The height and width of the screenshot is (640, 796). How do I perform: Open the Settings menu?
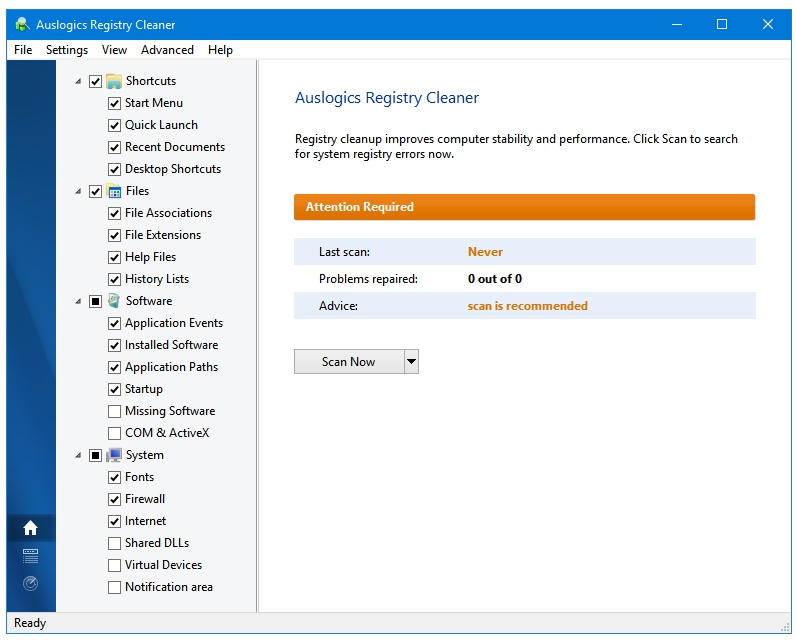67,50
